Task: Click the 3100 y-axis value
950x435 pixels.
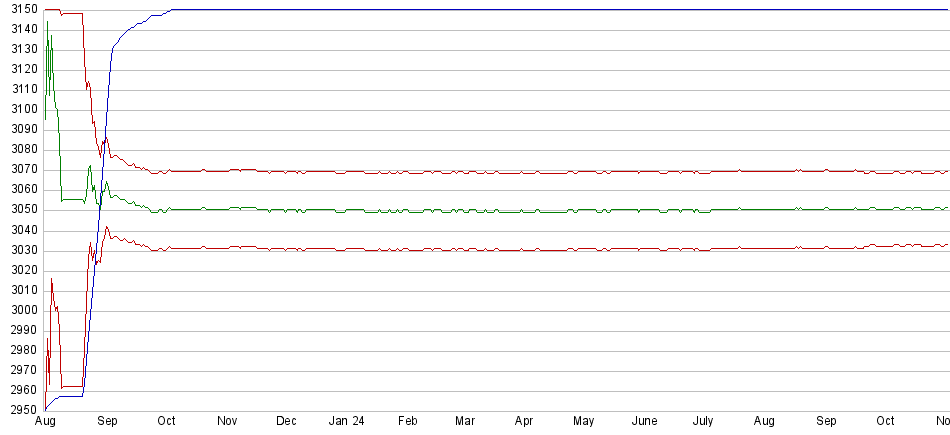Action: [24, 110]
